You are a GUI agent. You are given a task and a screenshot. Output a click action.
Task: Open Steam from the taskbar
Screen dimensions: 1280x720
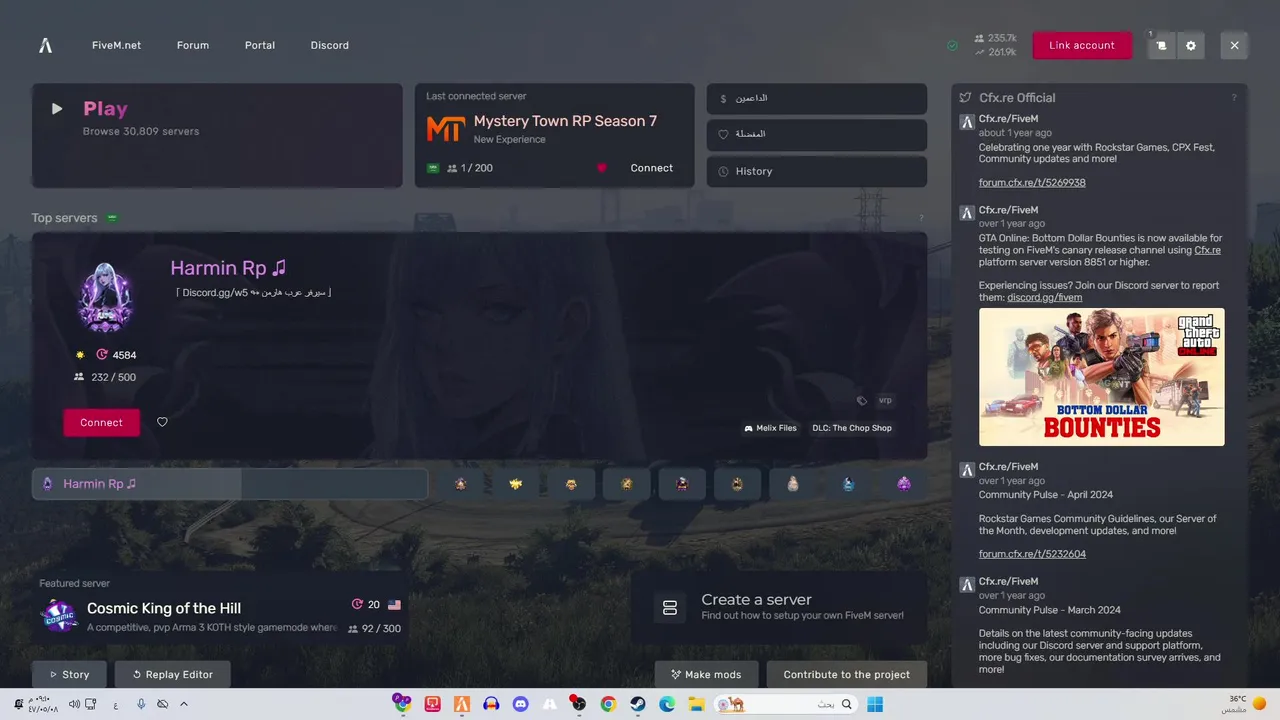click(x=637, y=704)
